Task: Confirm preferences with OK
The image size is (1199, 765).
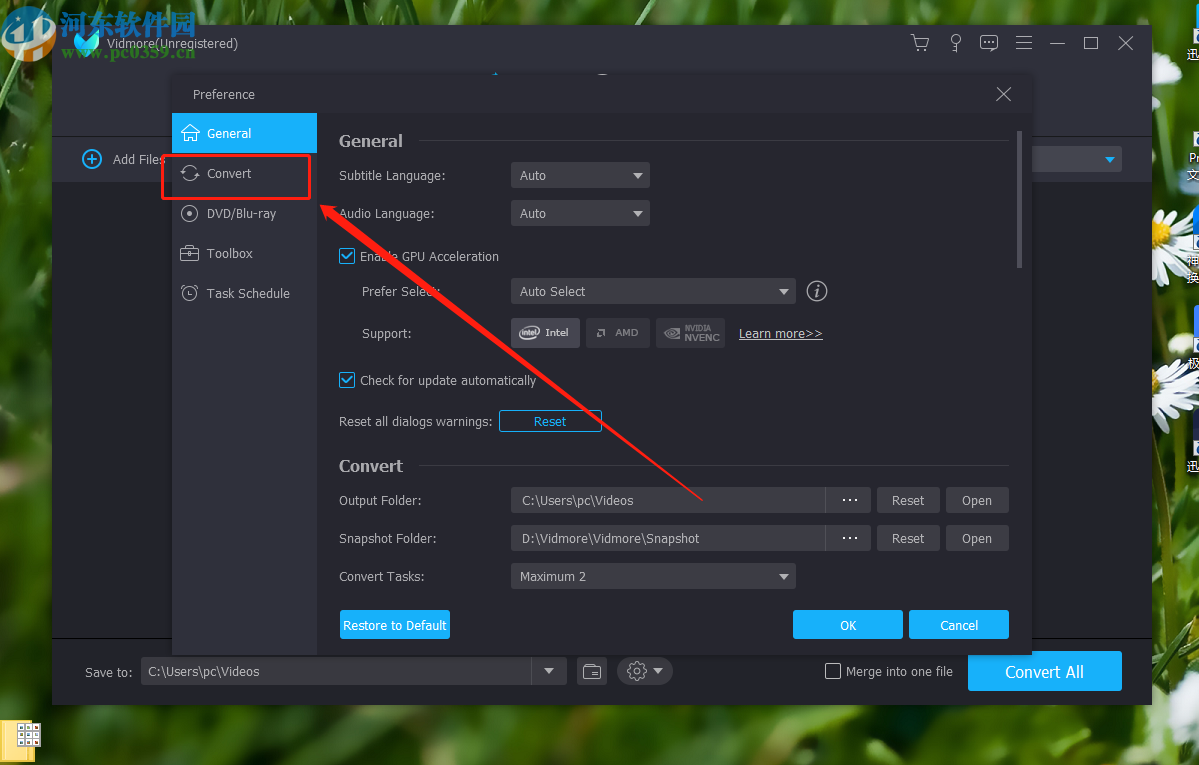Action: [848, 625]
